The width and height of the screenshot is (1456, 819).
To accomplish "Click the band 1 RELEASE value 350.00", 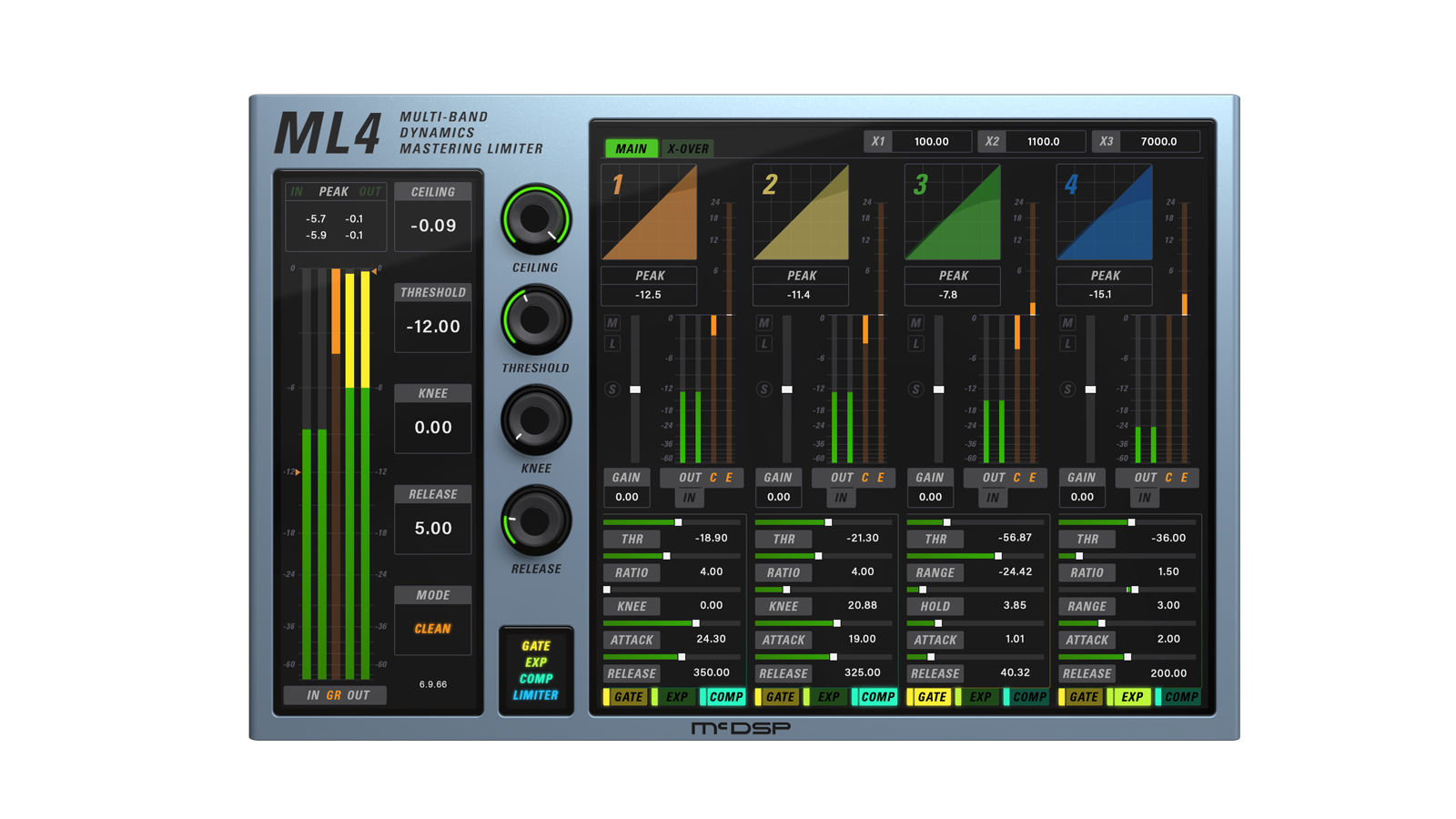I will pyautogui.click(x=711, y=672).
